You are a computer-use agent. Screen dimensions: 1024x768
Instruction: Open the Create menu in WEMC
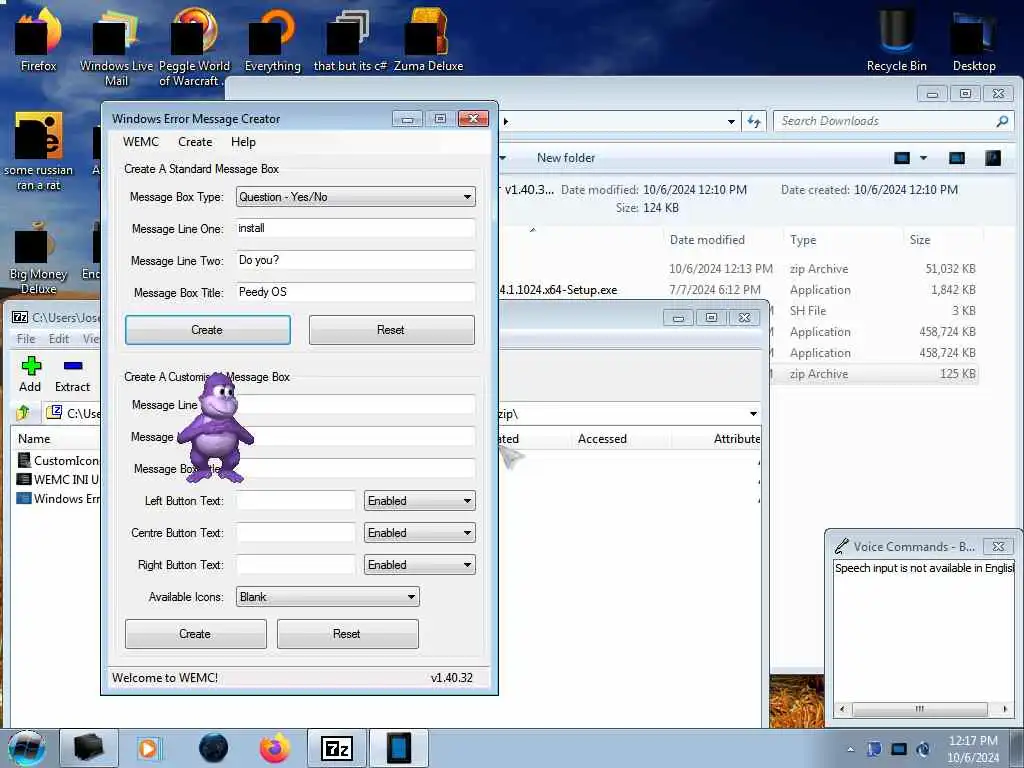click(x=195, y=142)
